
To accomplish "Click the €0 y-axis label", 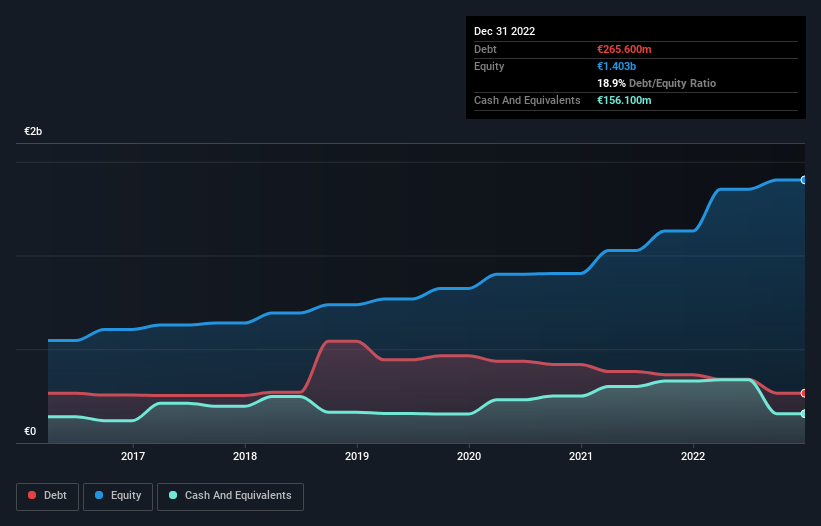I will [x=30, y=431].
